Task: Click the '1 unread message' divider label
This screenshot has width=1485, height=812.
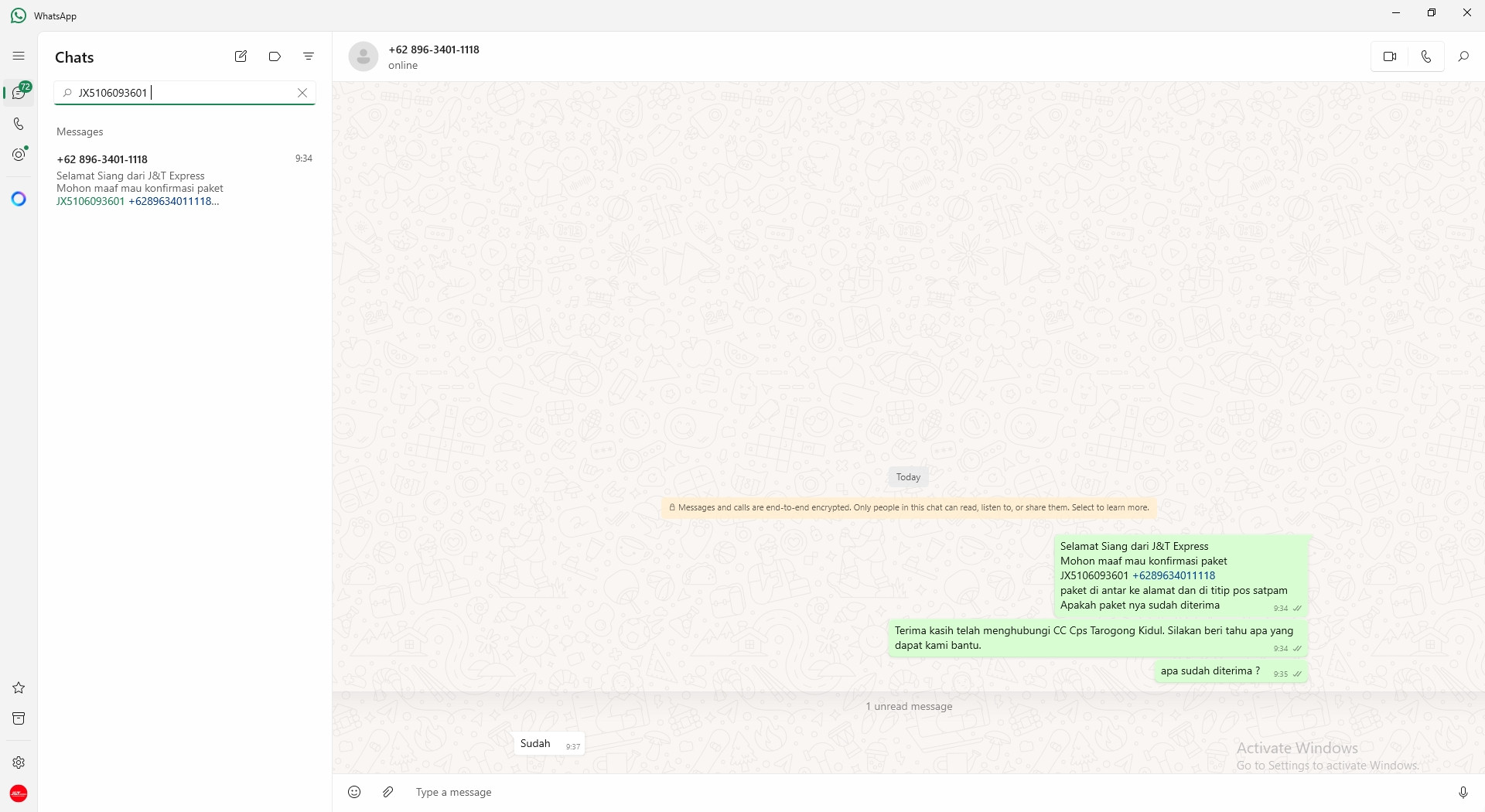Action: [x=909, y=707]
